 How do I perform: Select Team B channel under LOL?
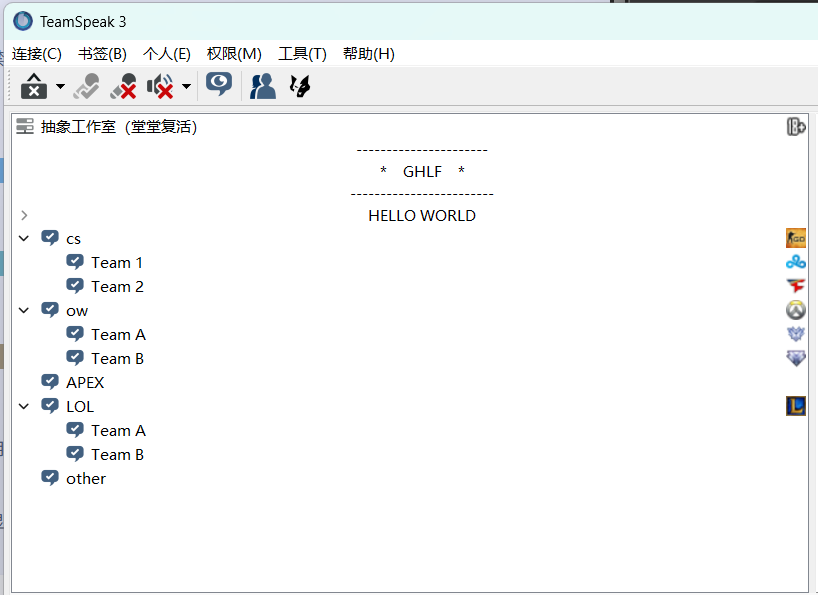[x=117, y=454]
